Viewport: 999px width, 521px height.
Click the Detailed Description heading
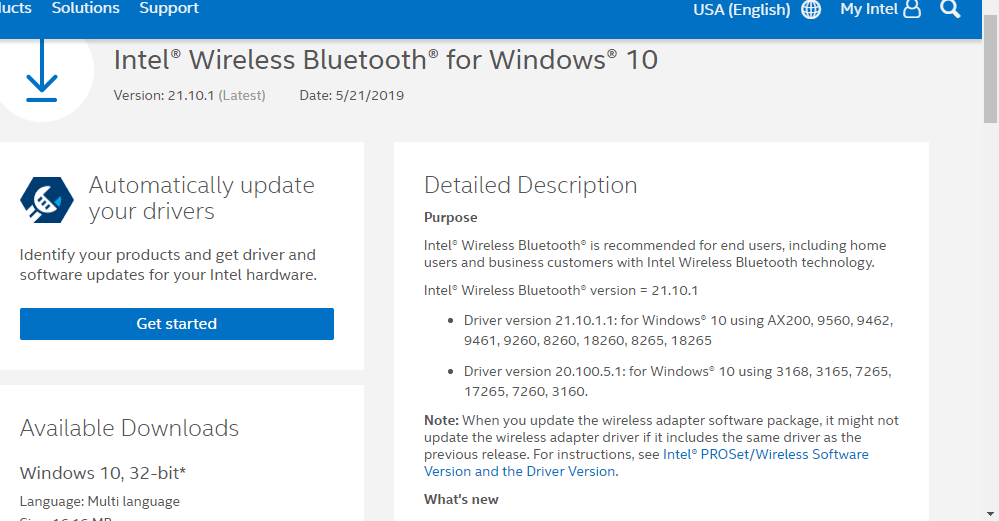click(x=530, y=185)
